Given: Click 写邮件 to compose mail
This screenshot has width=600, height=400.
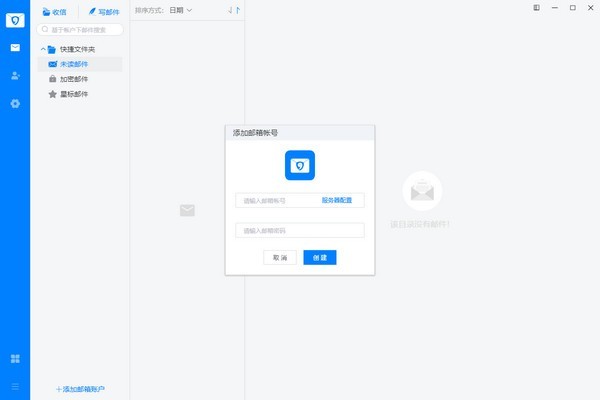Looking at the screenshot, I should point(104,12).
